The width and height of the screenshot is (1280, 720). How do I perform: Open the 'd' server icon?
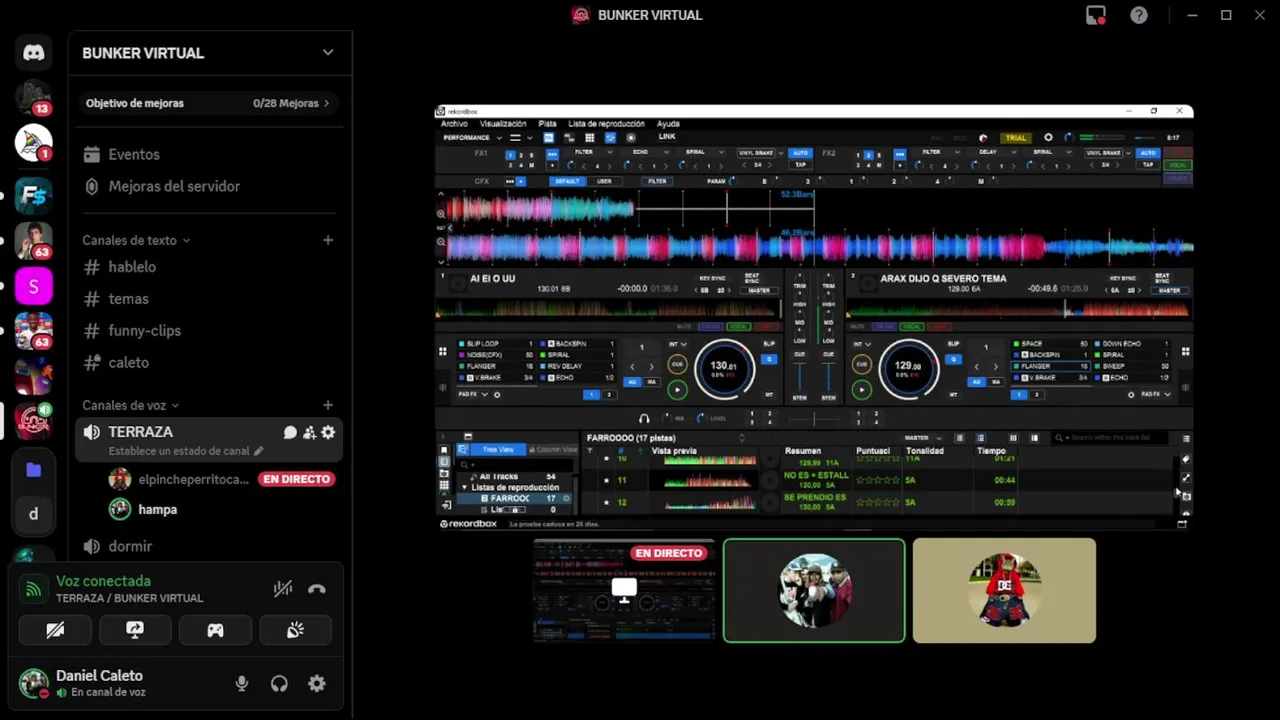click(33, 513)
